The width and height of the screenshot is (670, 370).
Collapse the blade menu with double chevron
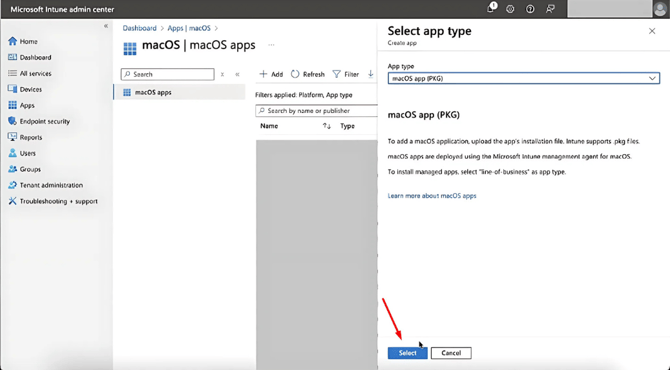(237, 74)
